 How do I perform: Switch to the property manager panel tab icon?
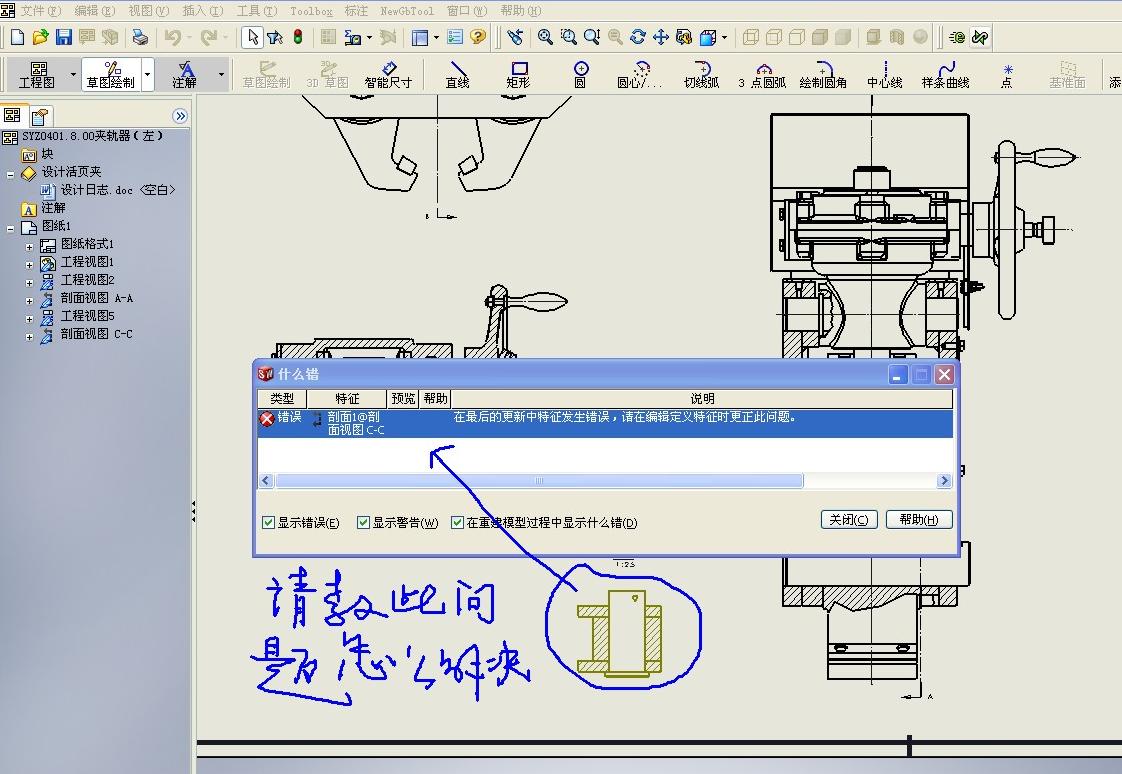(40, 117)
